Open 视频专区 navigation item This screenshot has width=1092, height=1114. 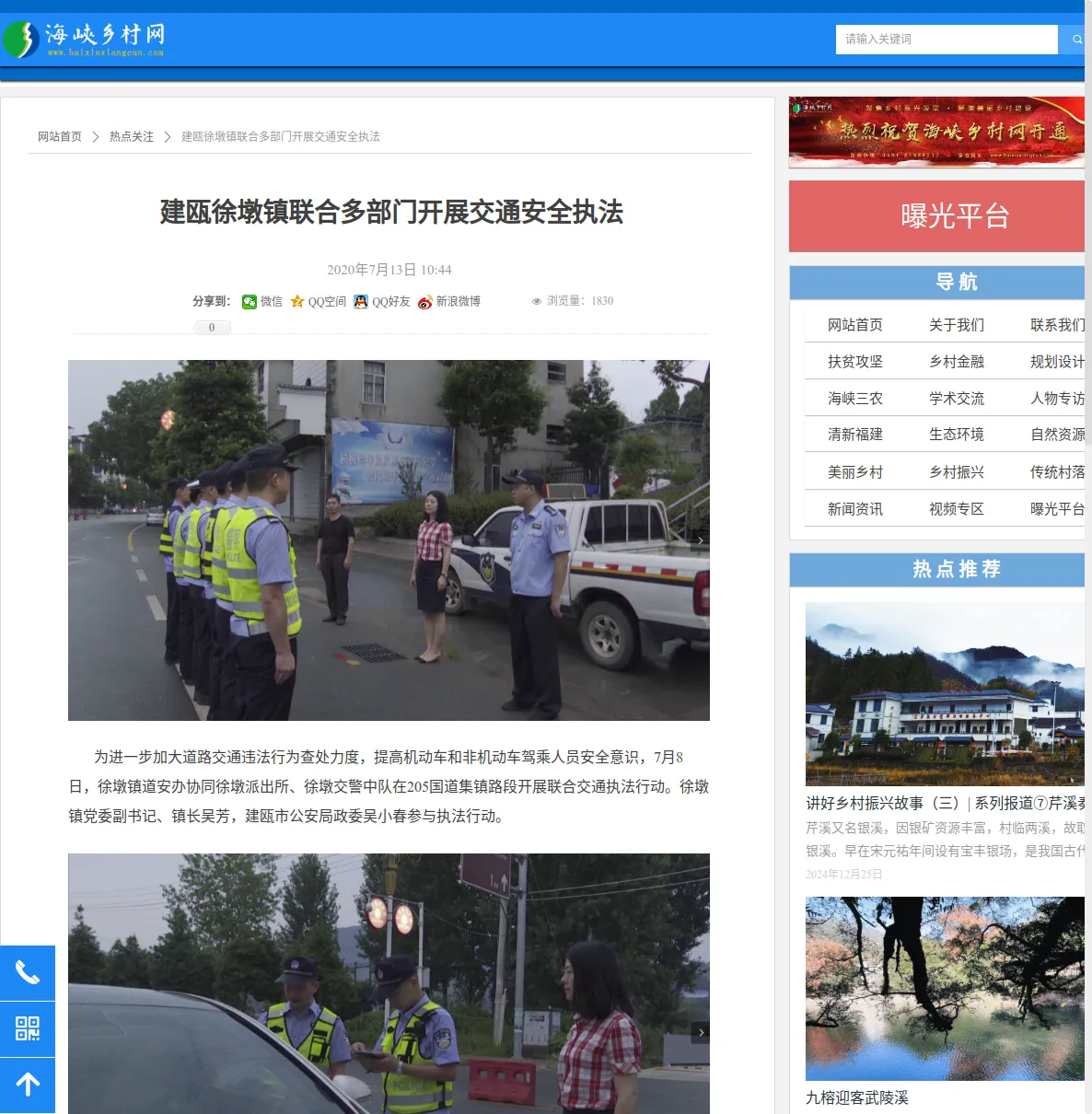coord(957,509)
